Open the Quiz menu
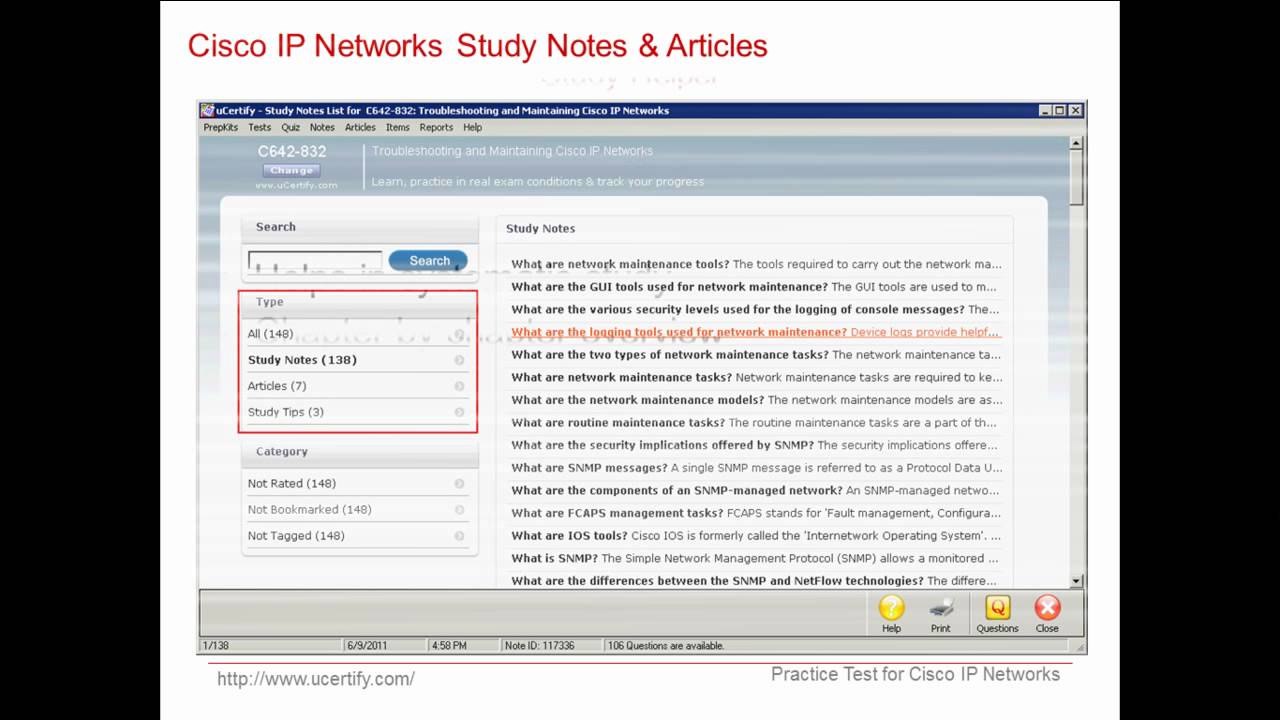 tap(290, 127)
